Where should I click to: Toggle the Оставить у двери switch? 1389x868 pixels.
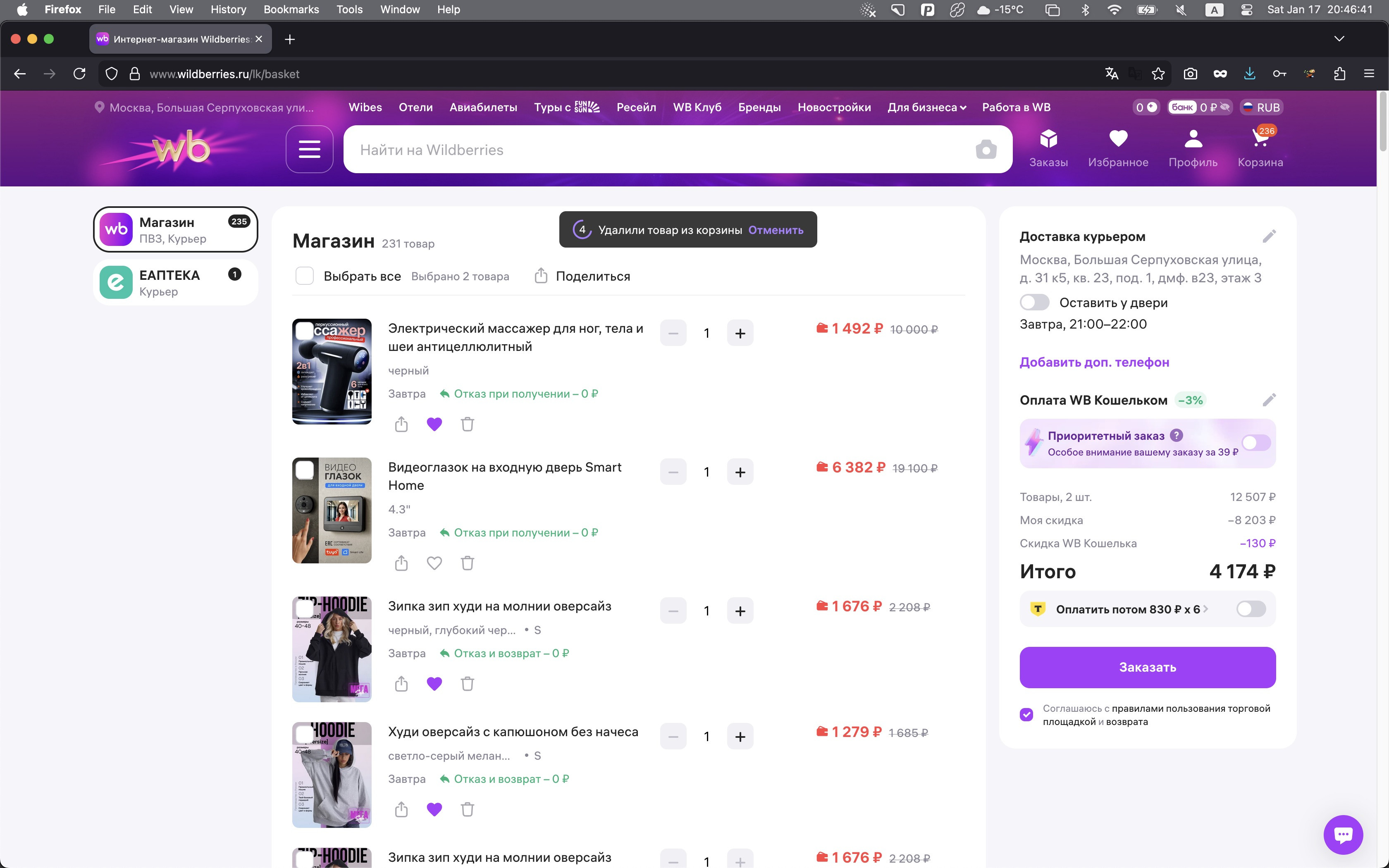tap(1034, 303)
